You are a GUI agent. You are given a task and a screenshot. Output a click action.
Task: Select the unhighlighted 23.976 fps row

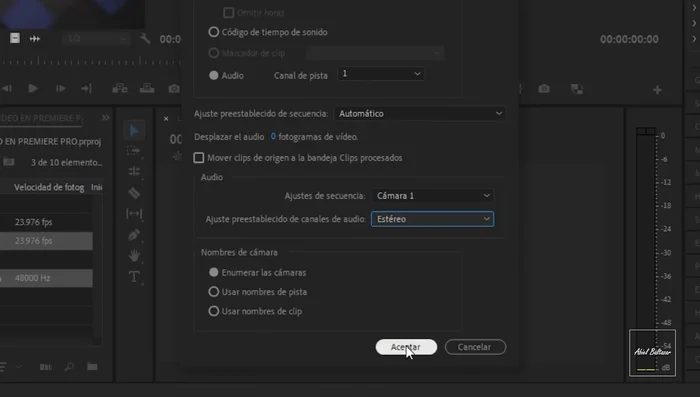(x=46, y=222)
